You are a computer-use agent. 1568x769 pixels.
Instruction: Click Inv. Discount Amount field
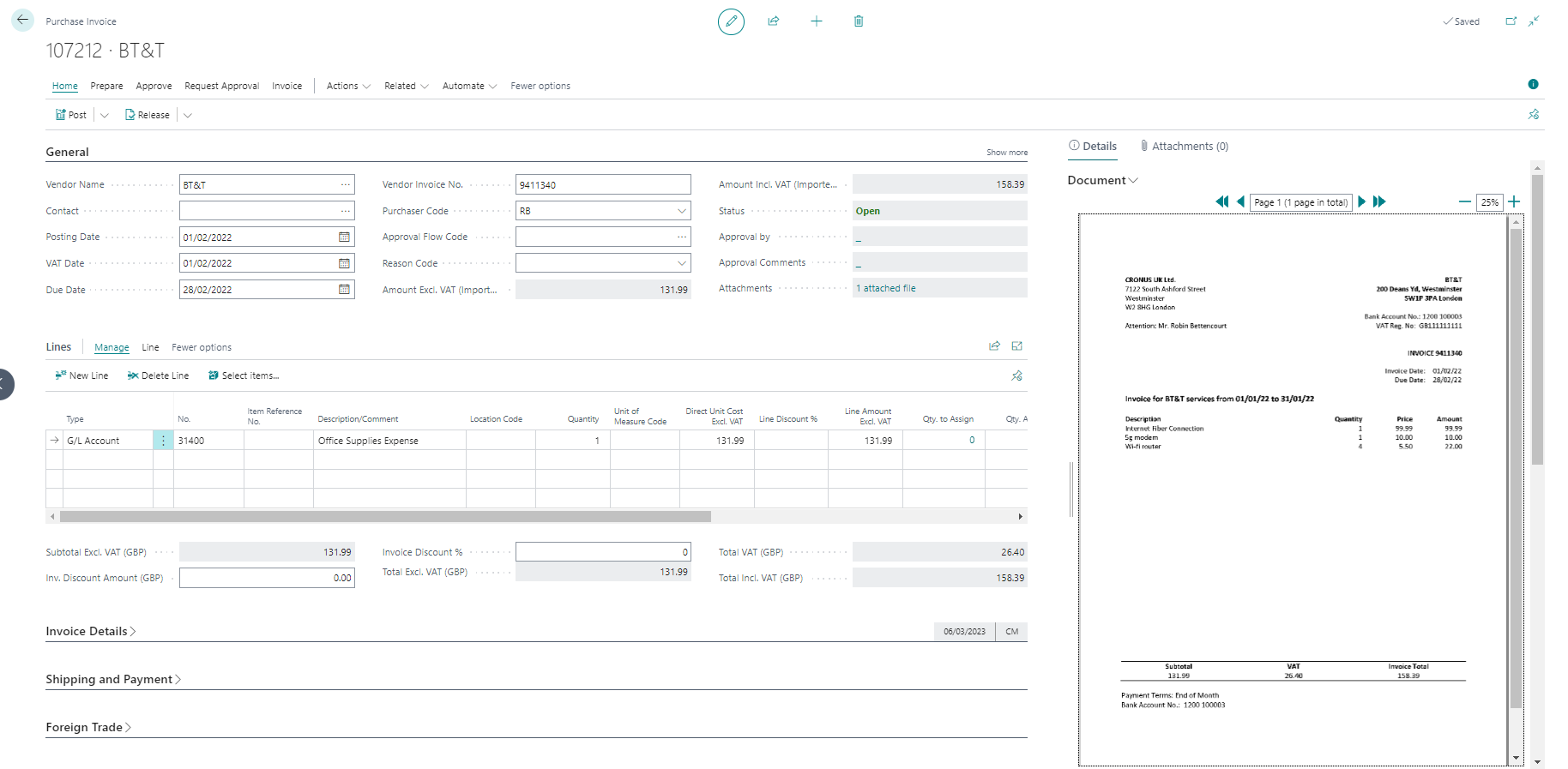[267, 578]
